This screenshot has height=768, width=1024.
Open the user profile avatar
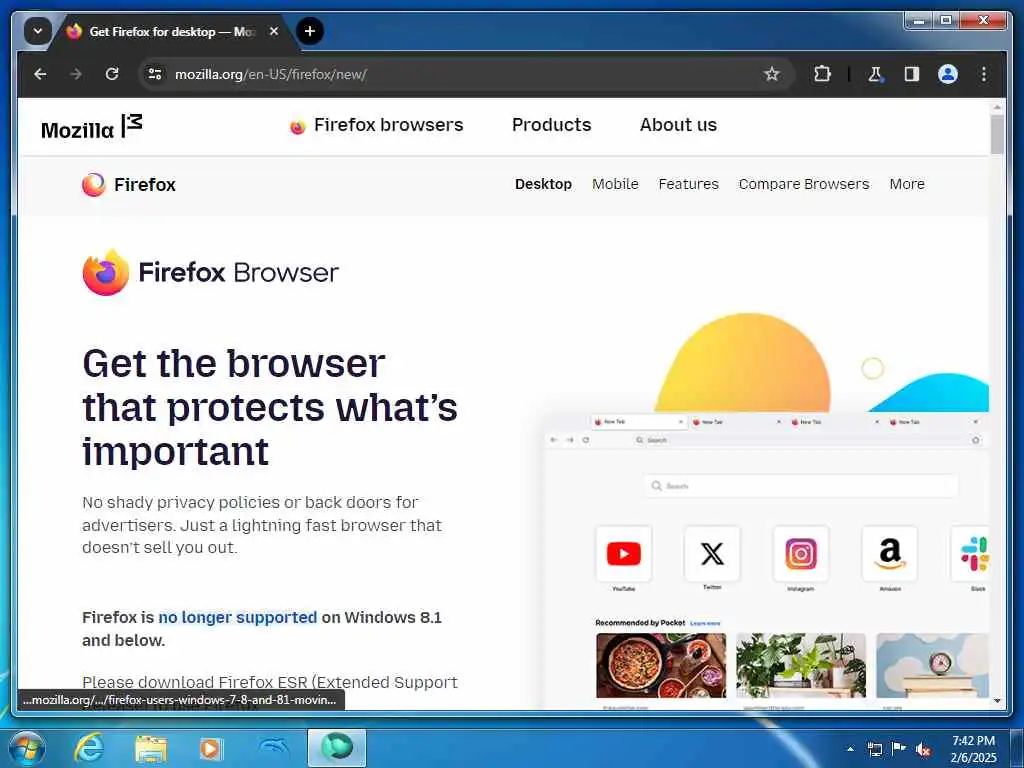tap(948, 74)
